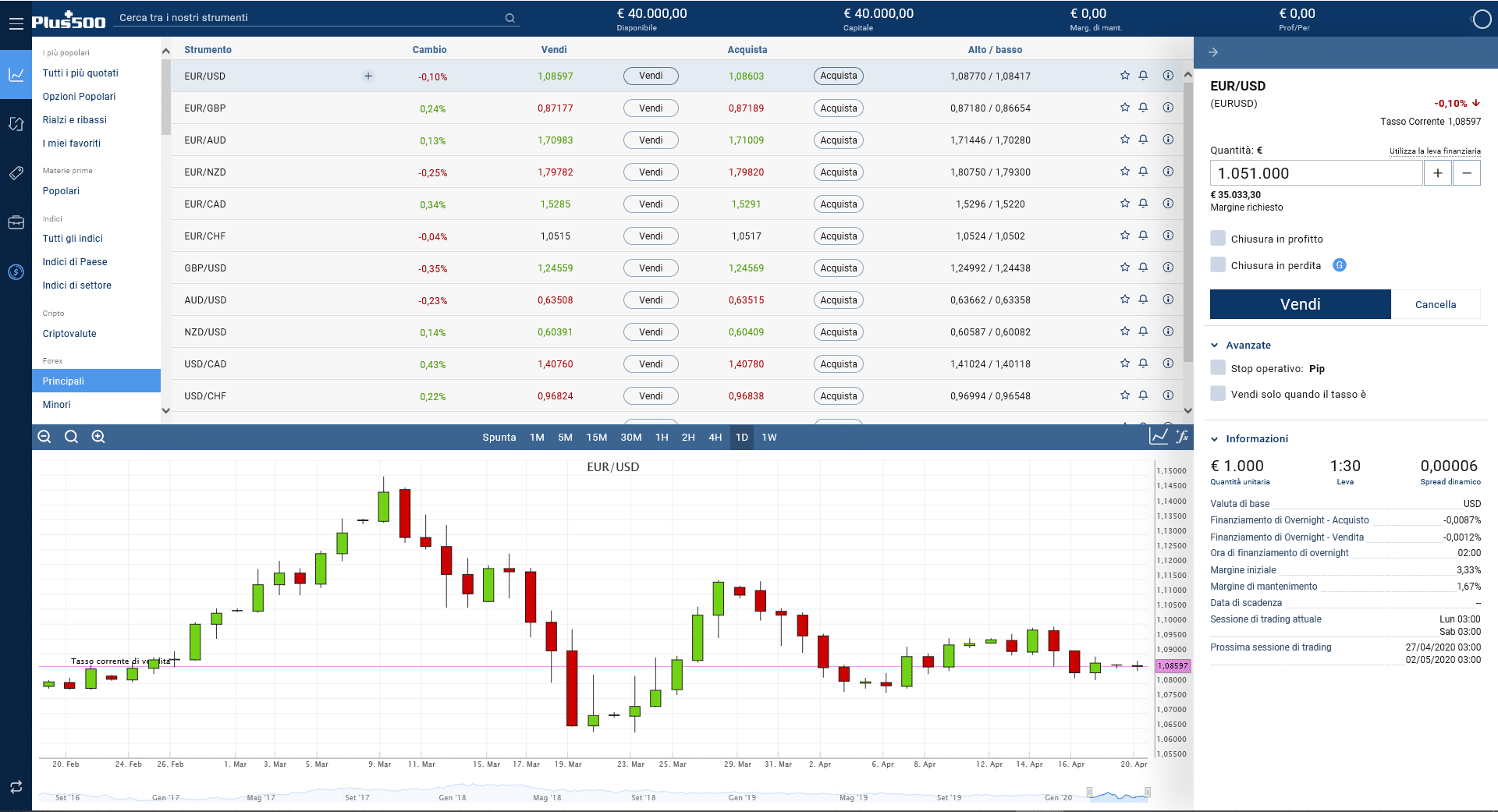Screen dimensions: 1498x812
Task: Set a price alert bell for EUR/GBP
Action: click(x=1143, y=108)
